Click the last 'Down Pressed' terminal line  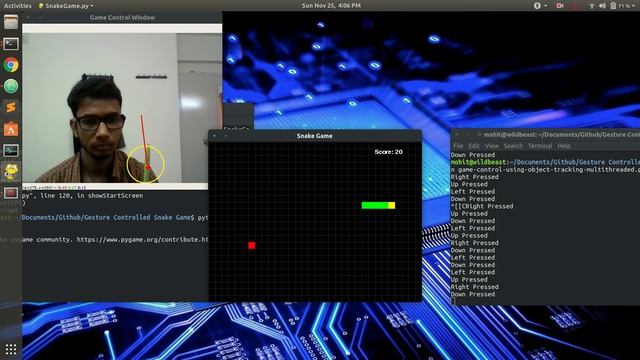[x=473, y=294]
